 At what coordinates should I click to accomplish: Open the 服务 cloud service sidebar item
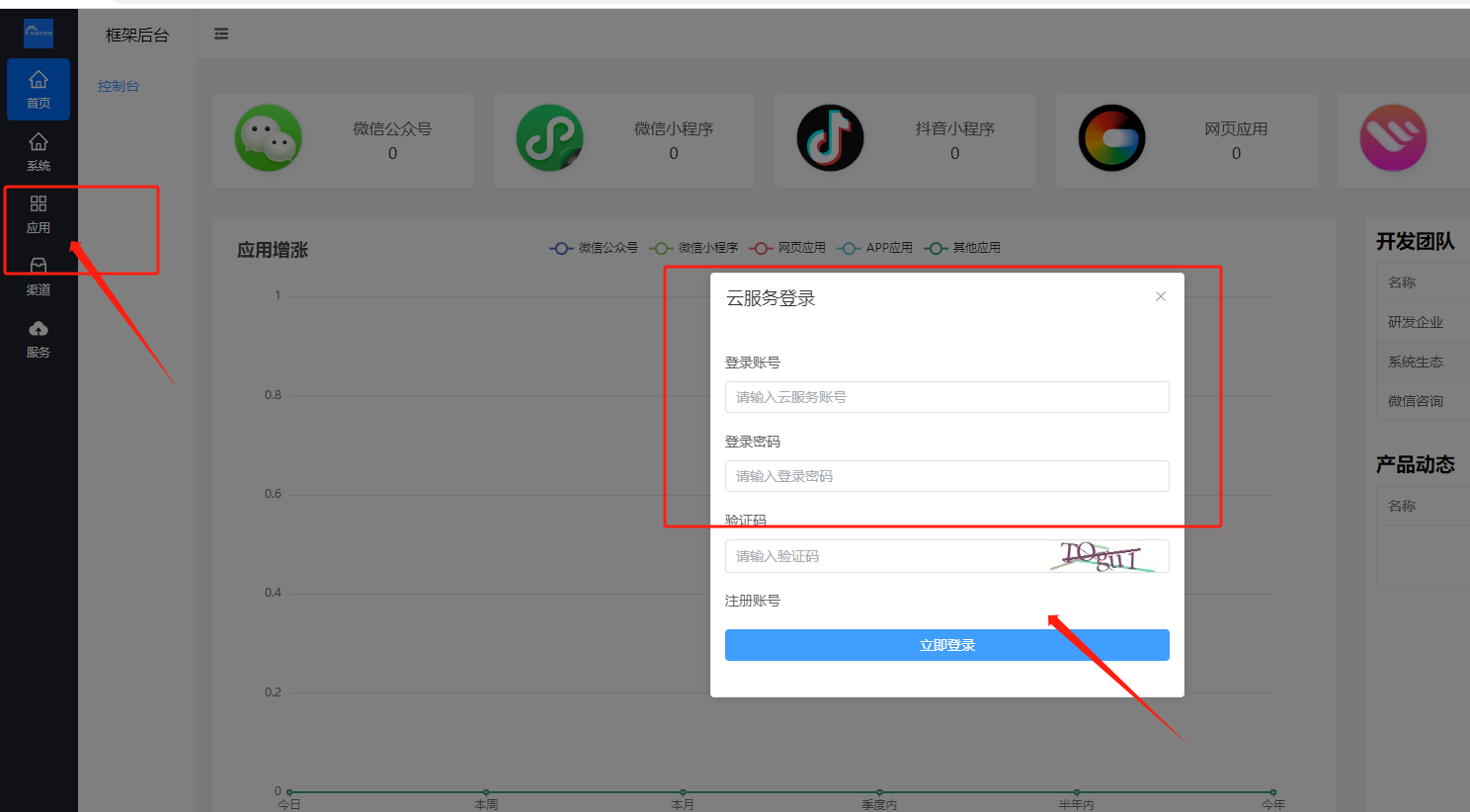(x=39, y=339)
